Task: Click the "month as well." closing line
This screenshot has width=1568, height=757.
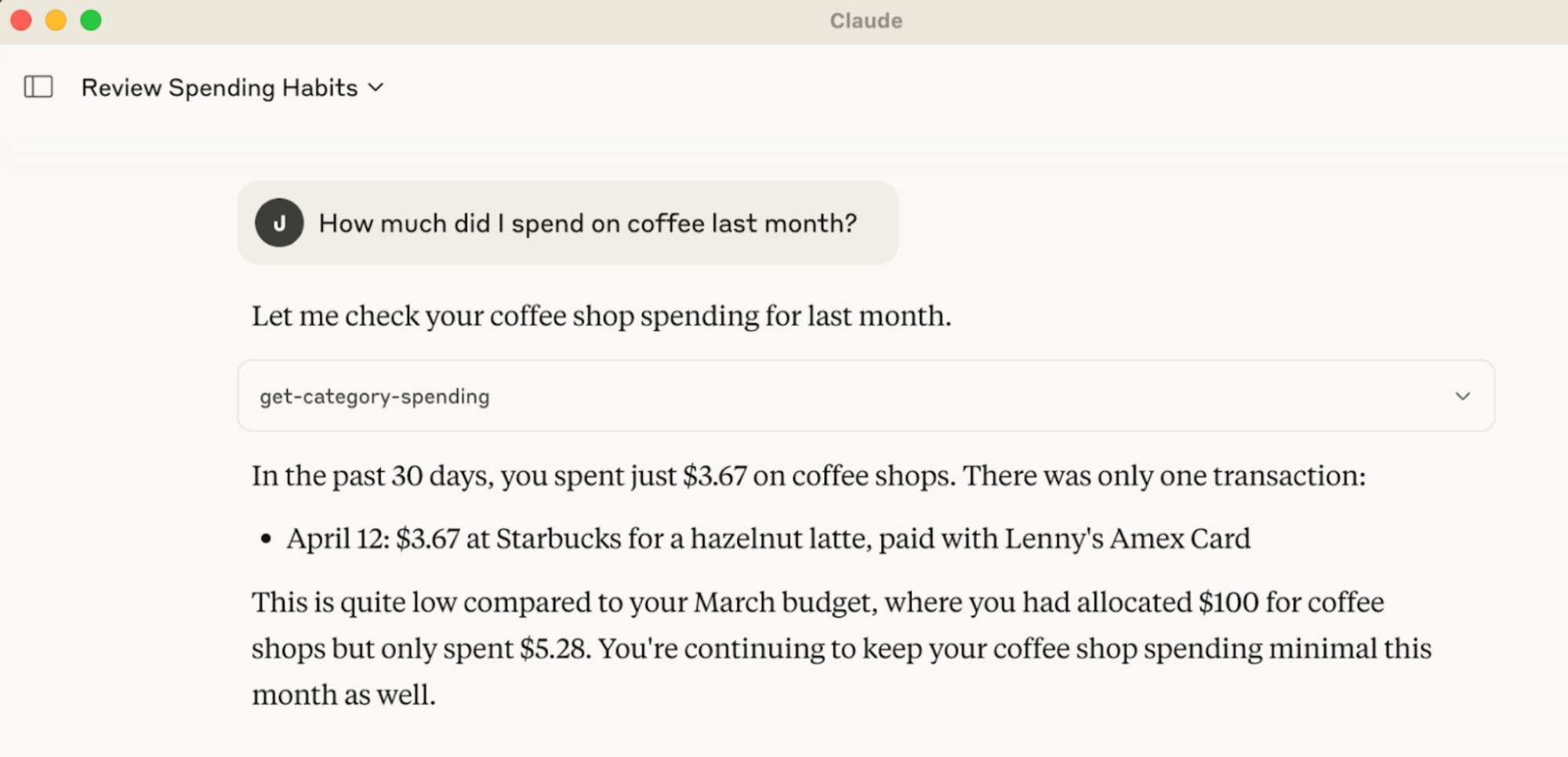Action: point(343,695)
